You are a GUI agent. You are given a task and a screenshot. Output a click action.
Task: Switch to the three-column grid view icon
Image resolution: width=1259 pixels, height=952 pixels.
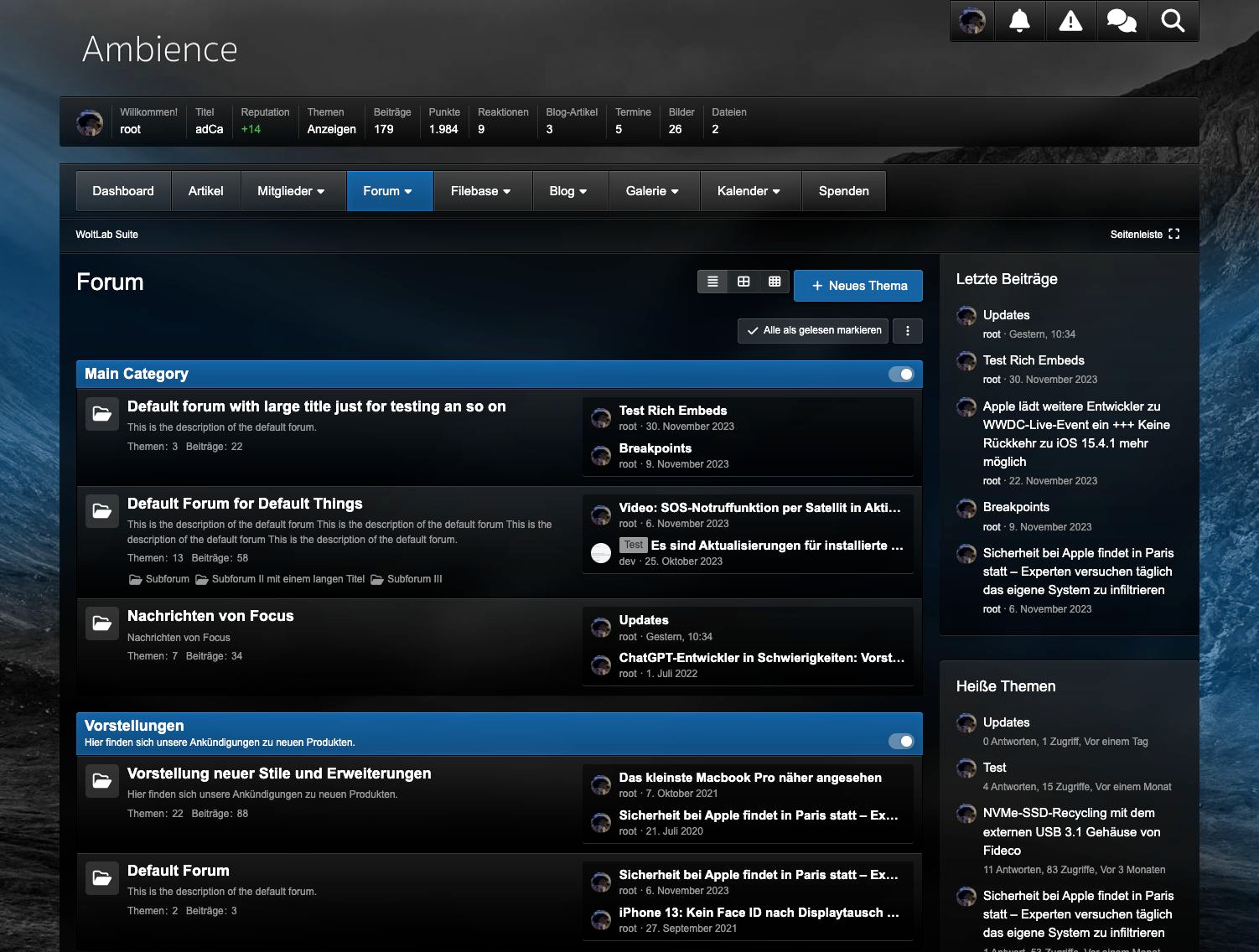click(775, 282)
